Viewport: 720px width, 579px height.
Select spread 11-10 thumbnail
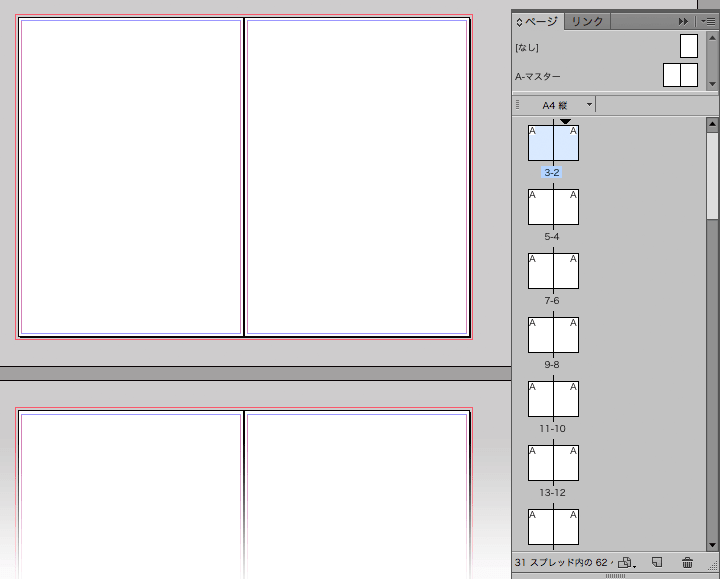click(553, 399)
